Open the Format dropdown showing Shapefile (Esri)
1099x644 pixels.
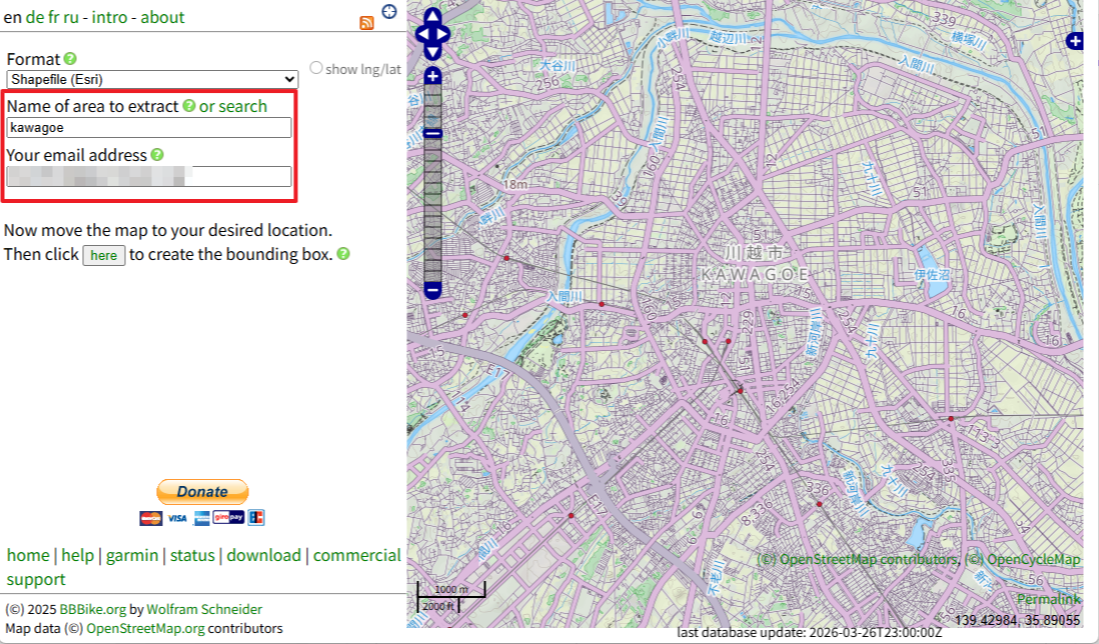click(152, 79)
